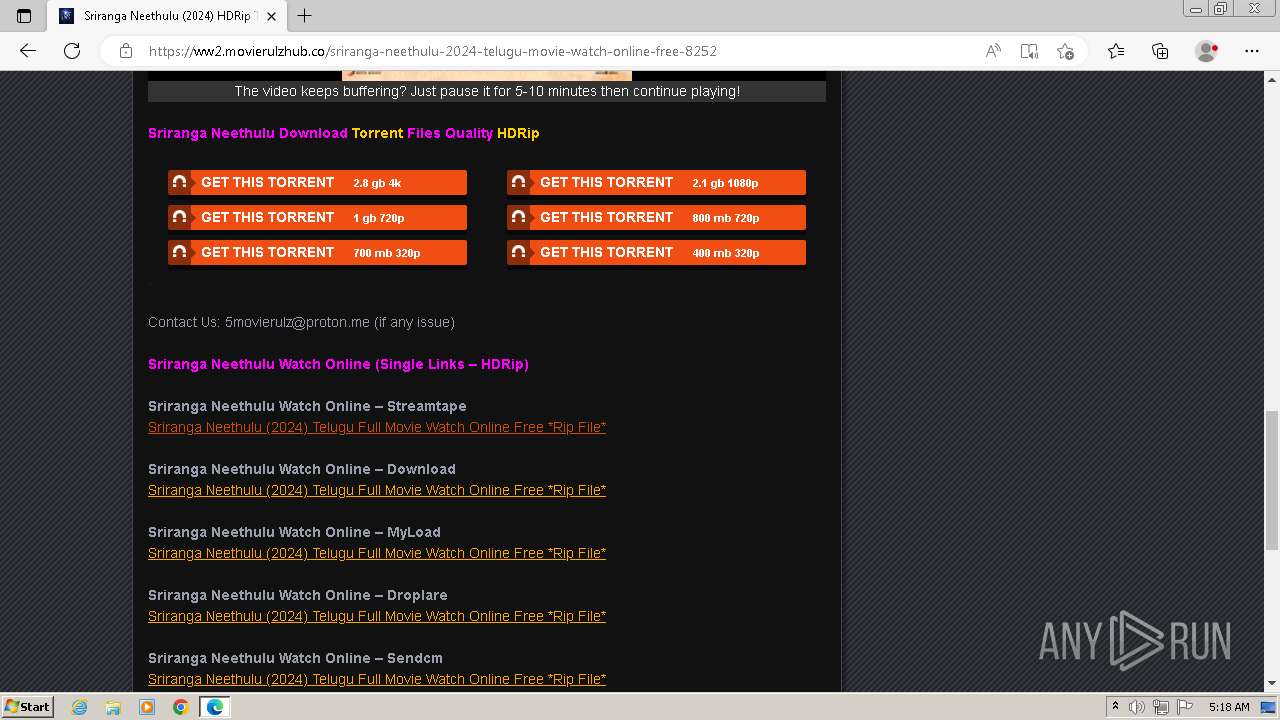Click the Sriranga Neethulu Download Torrent Files heading

[x=344, y=133]
